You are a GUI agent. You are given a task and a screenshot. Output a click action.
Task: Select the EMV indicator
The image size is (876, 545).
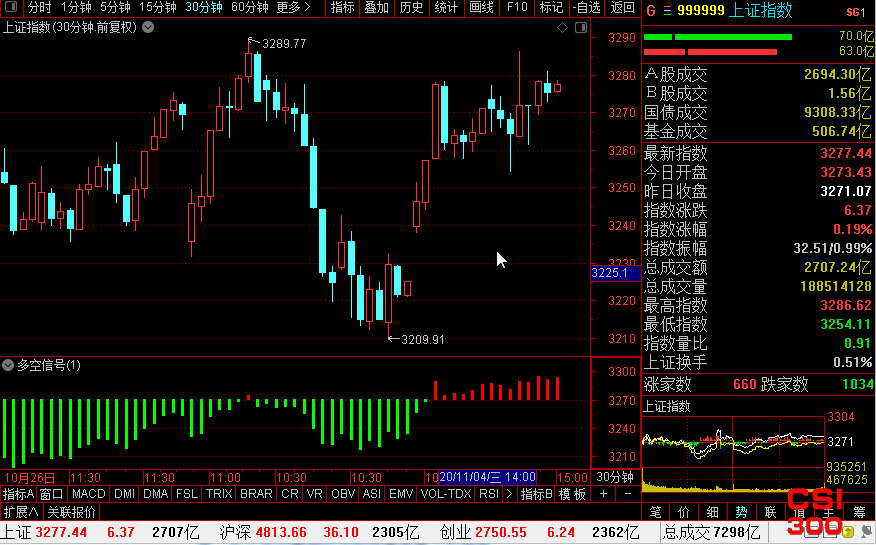(x=401, y=494)
